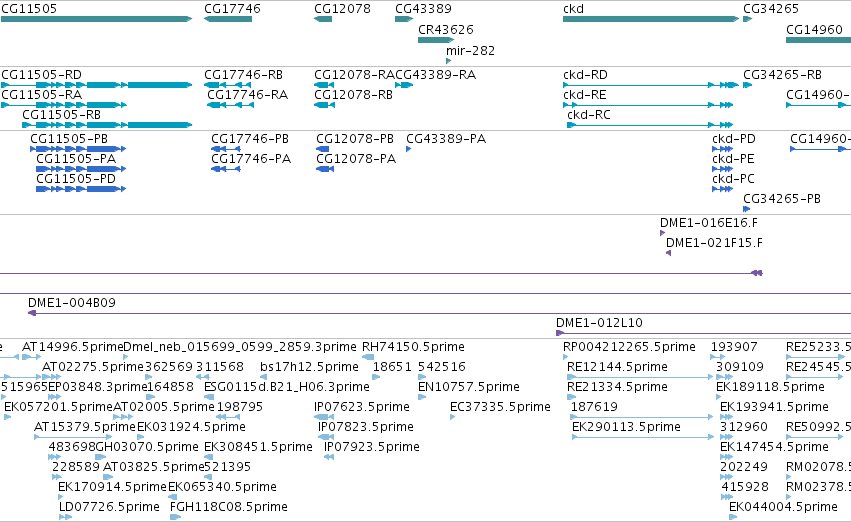Click EST EC37335.5prime
The width and height of the screenshot is (851, 522).
(453, 417)
